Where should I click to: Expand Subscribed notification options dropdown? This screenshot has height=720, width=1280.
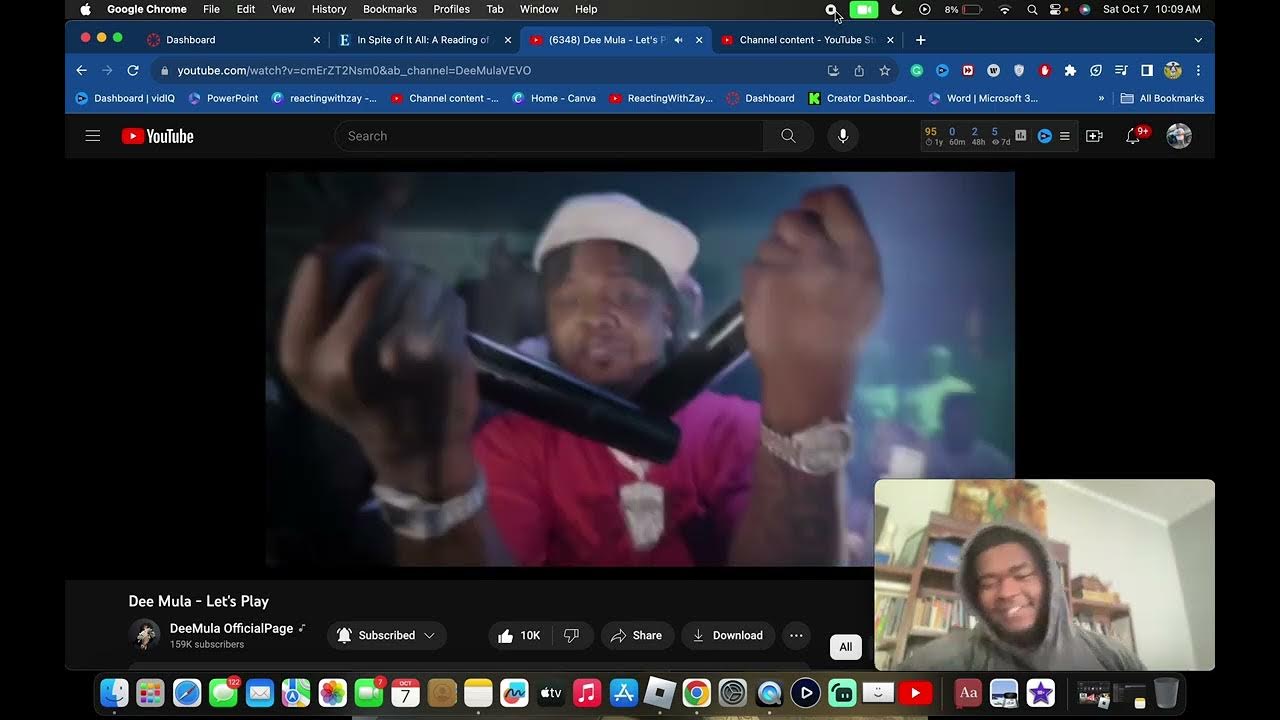coord(430,635)
